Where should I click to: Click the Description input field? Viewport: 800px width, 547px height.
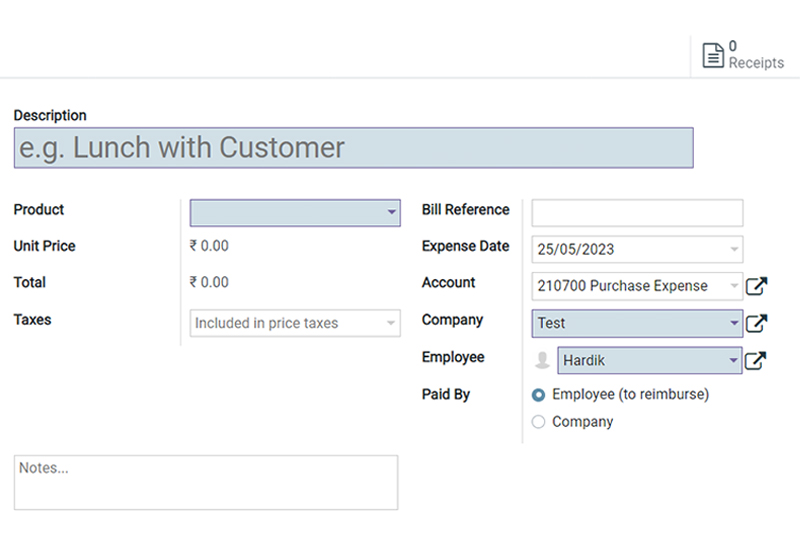click(x=354, y=148)
